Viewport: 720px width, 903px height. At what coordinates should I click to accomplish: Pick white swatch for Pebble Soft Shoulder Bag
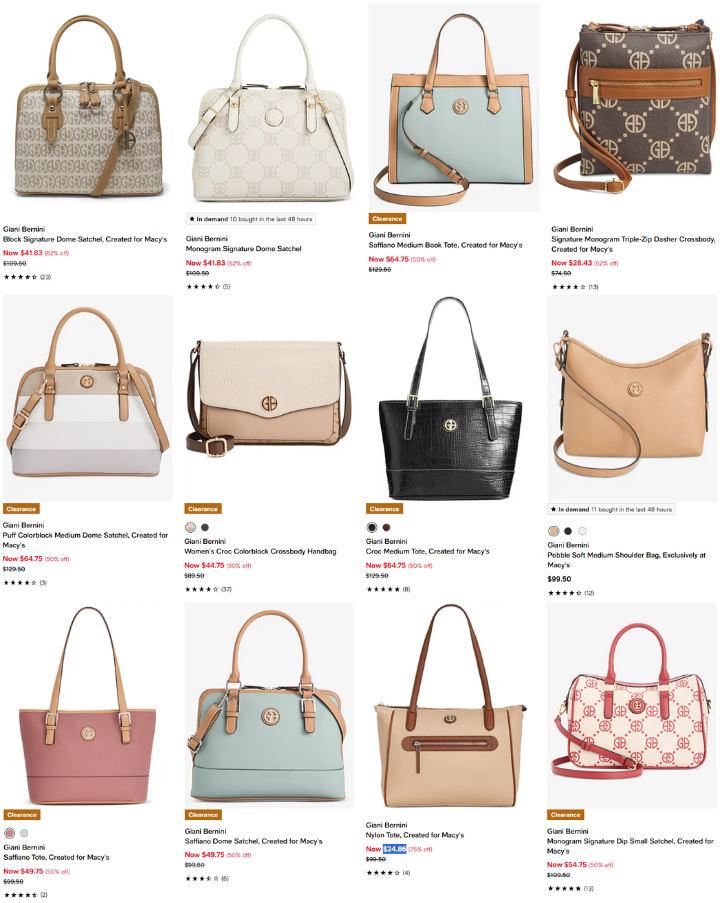(582, 531)
